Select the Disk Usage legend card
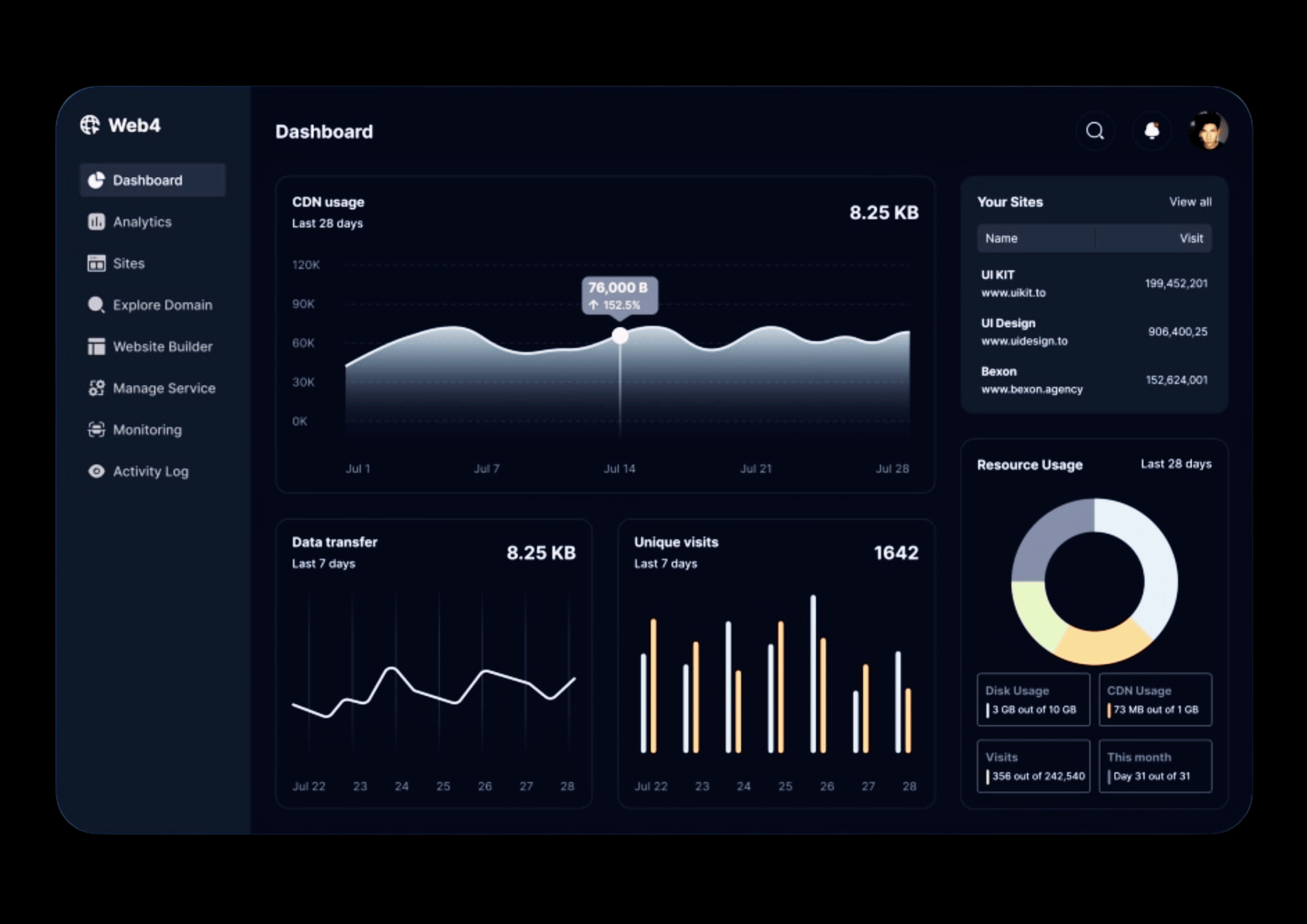1307x924 pixels. point(1033,699)
